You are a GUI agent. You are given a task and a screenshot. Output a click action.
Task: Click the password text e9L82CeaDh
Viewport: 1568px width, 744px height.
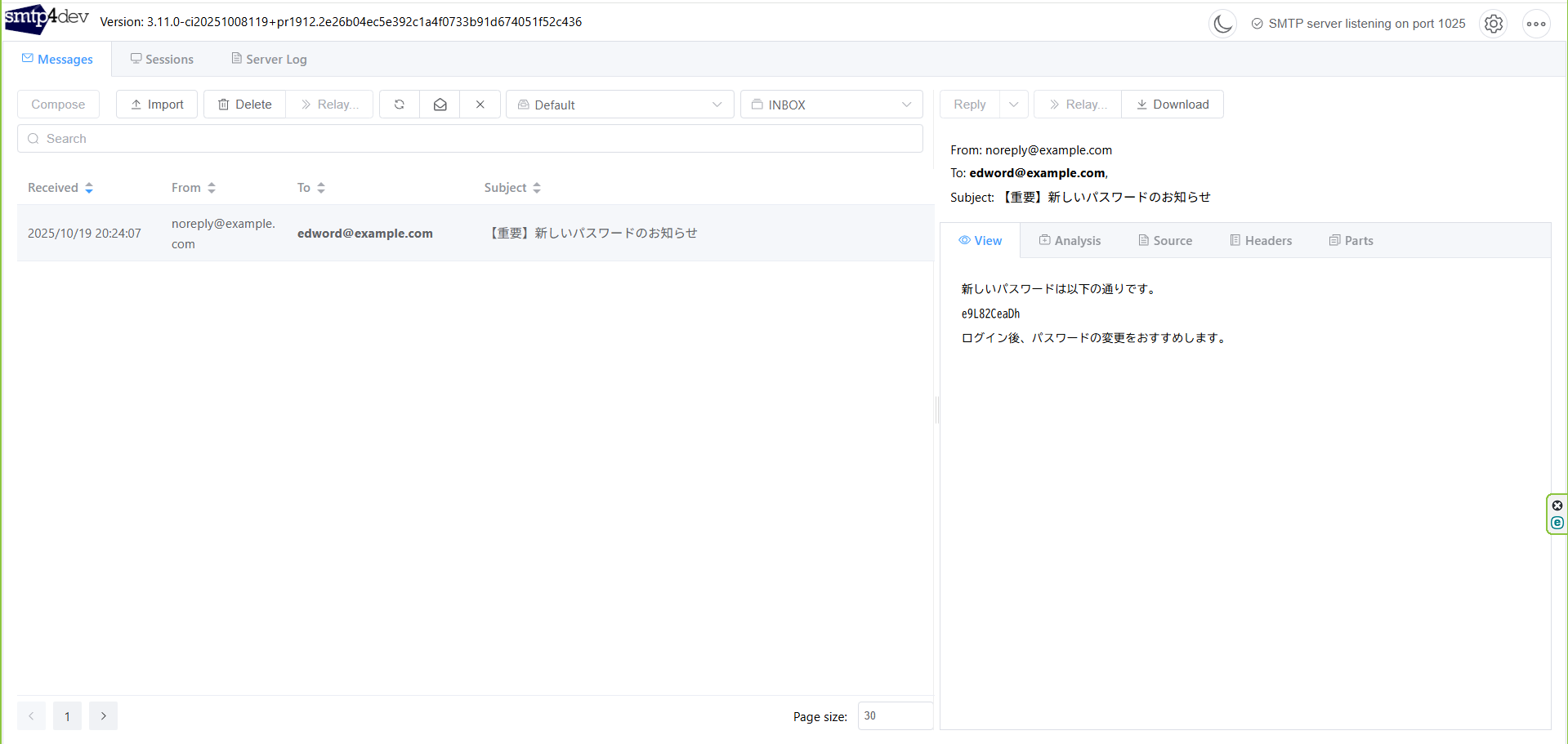(990, 314)
